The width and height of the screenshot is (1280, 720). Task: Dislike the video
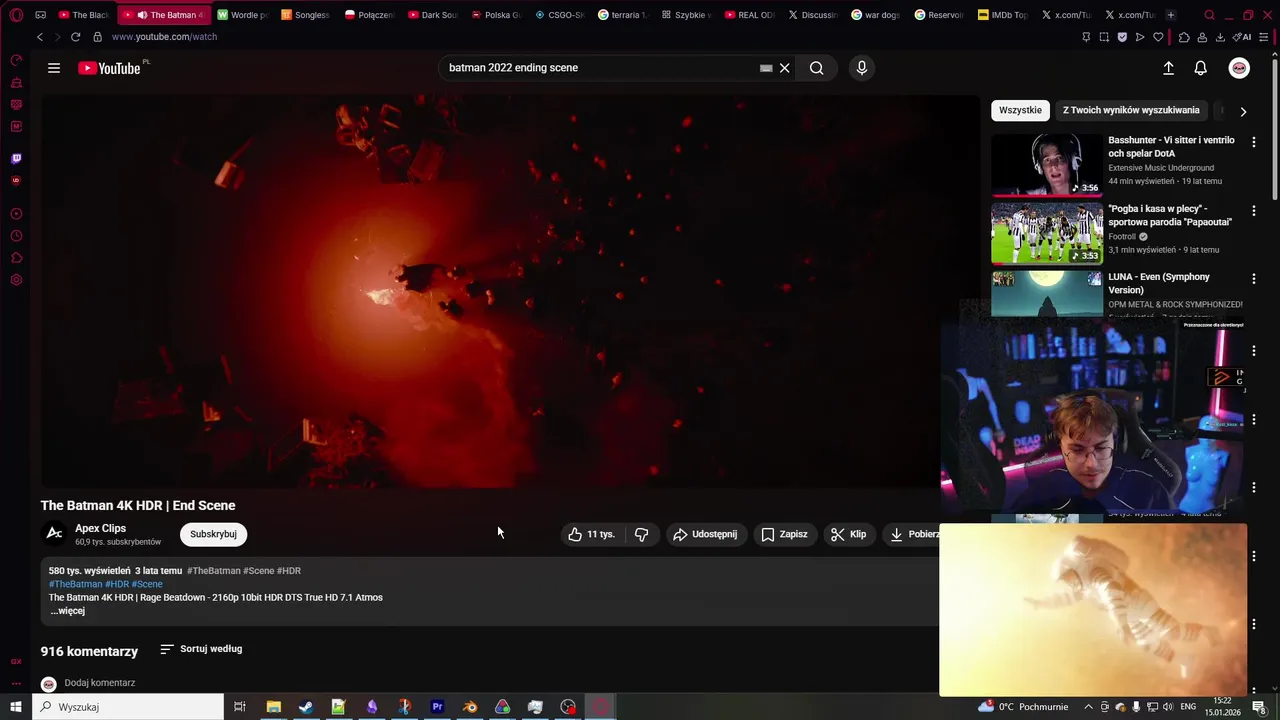(x=642, y=534)
